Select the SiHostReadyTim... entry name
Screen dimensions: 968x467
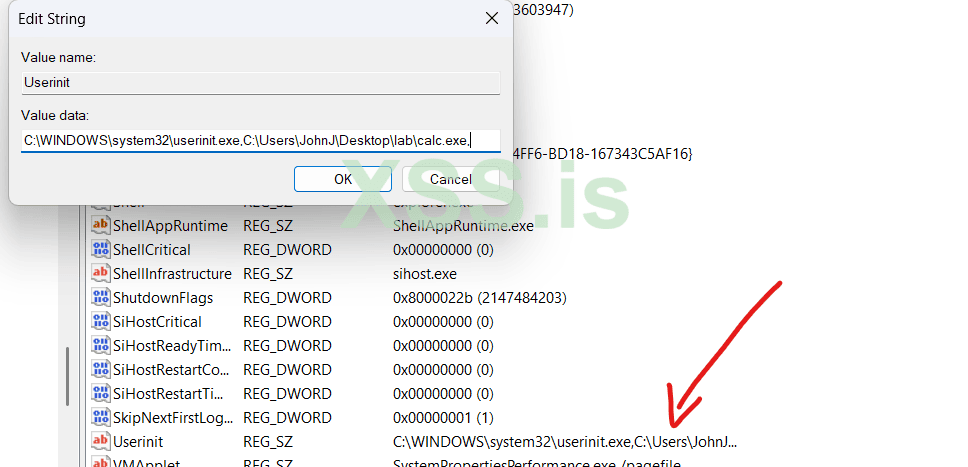[173, 346]
